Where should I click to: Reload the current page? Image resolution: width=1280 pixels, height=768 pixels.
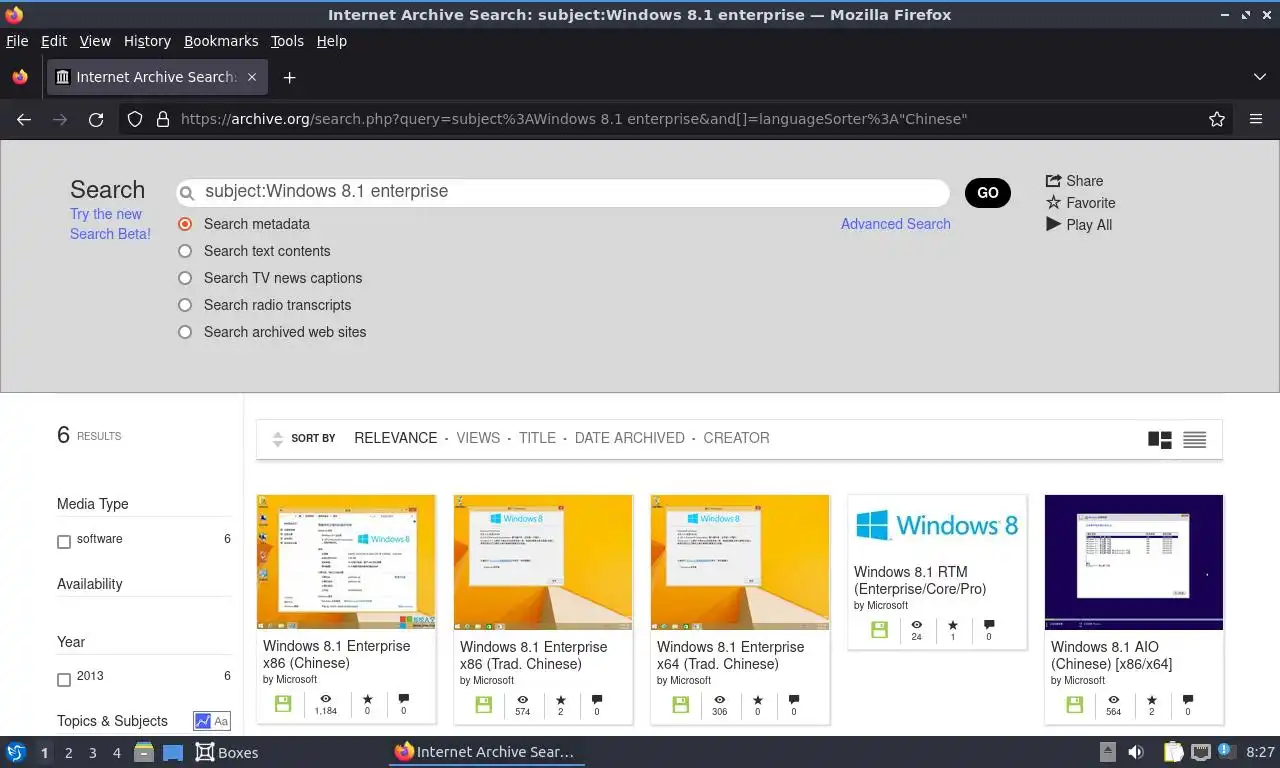[96, 119]
